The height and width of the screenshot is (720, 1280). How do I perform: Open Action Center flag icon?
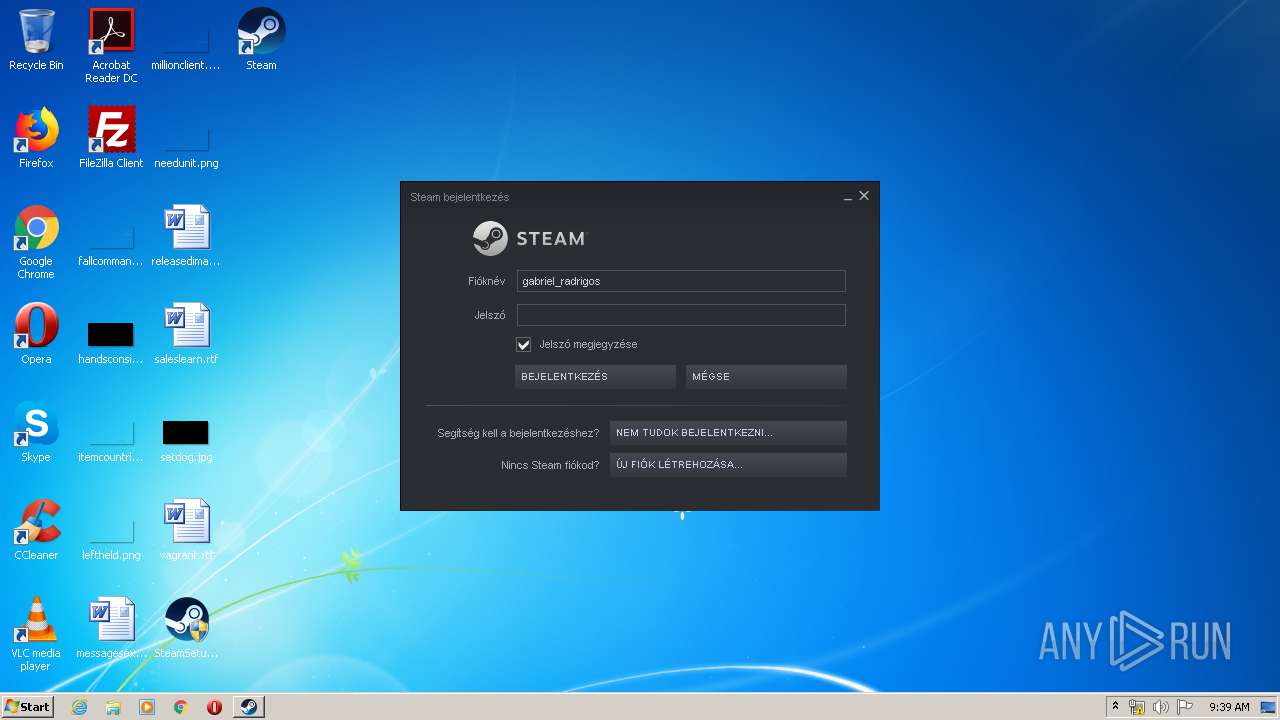pyautogui.click(x=1184, y=707)
